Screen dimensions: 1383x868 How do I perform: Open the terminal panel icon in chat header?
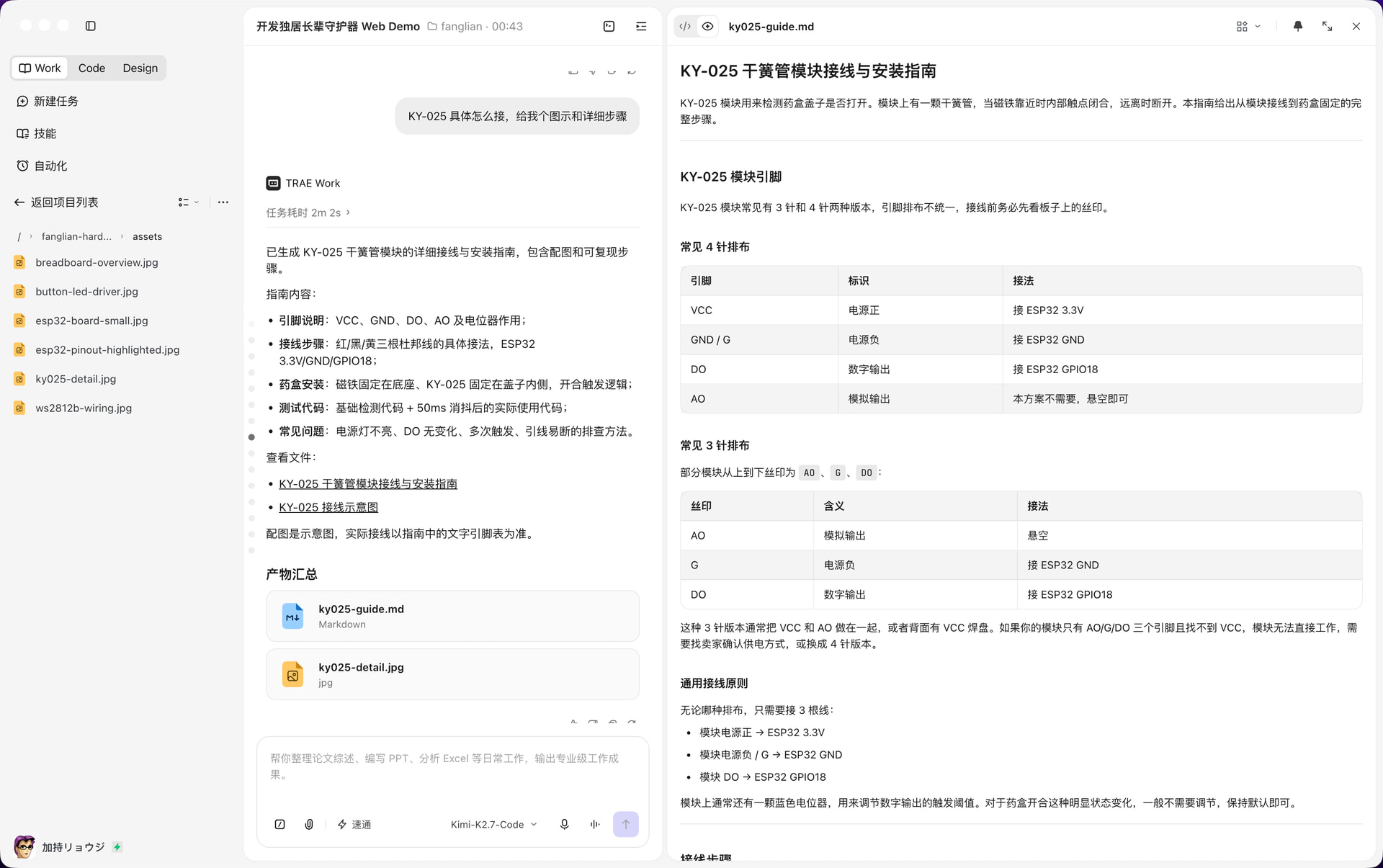coord(609,27)
